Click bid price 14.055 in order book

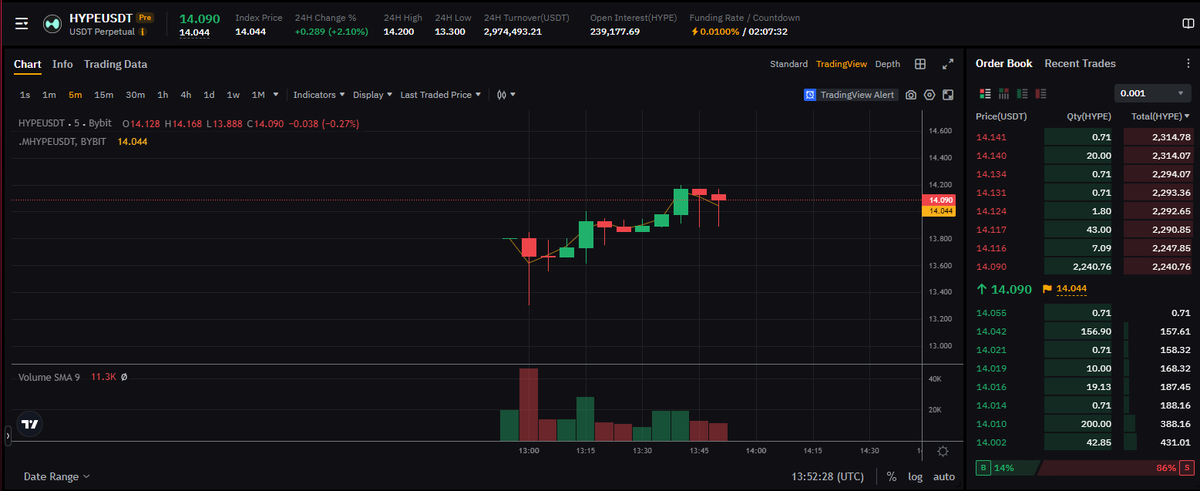tap(991, 313)
